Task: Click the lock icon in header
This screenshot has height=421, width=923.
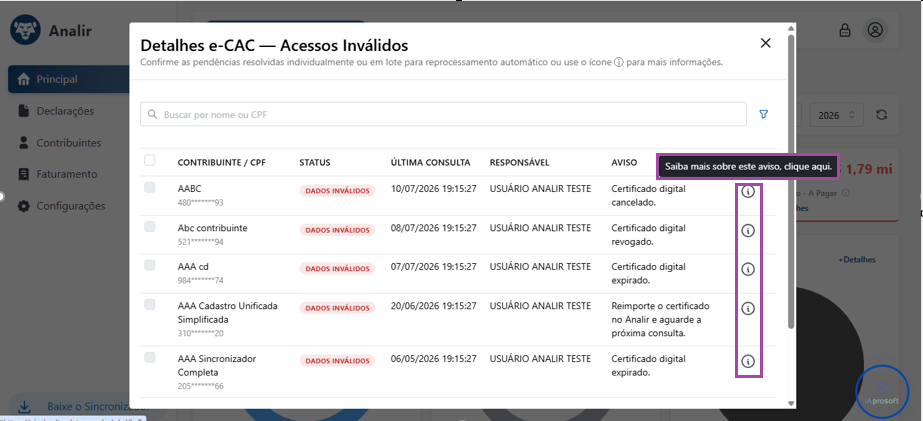Action: pos(845,30)
